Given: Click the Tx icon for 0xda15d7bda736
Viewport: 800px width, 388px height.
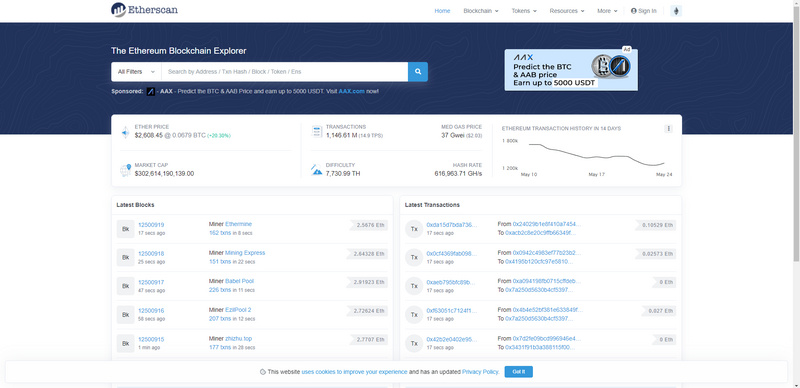Looking at the screenshot, I should pyautogui.click(x=414, y=229).
